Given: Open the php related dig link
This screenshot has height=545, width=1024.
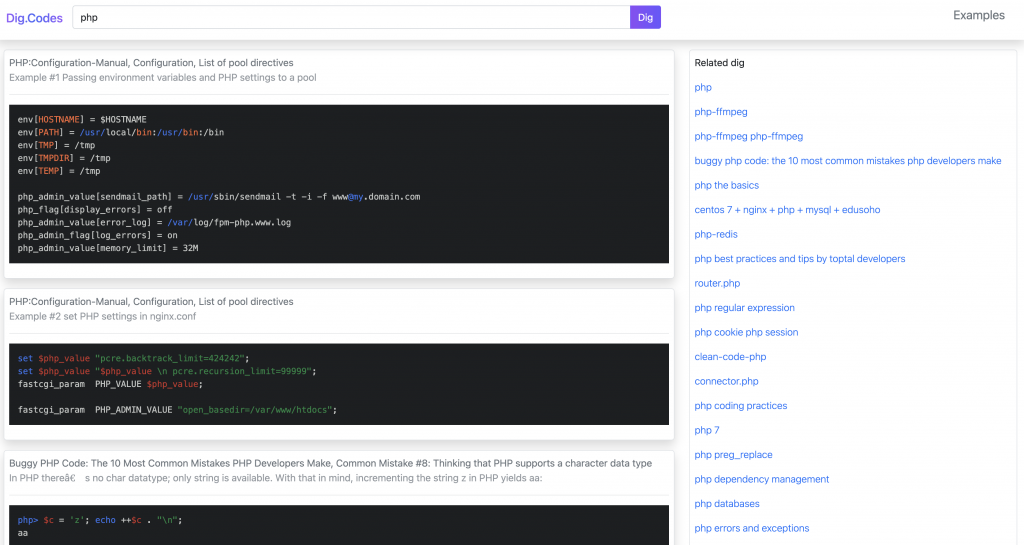Looking at the screenshot, I should tap(703, 87).
